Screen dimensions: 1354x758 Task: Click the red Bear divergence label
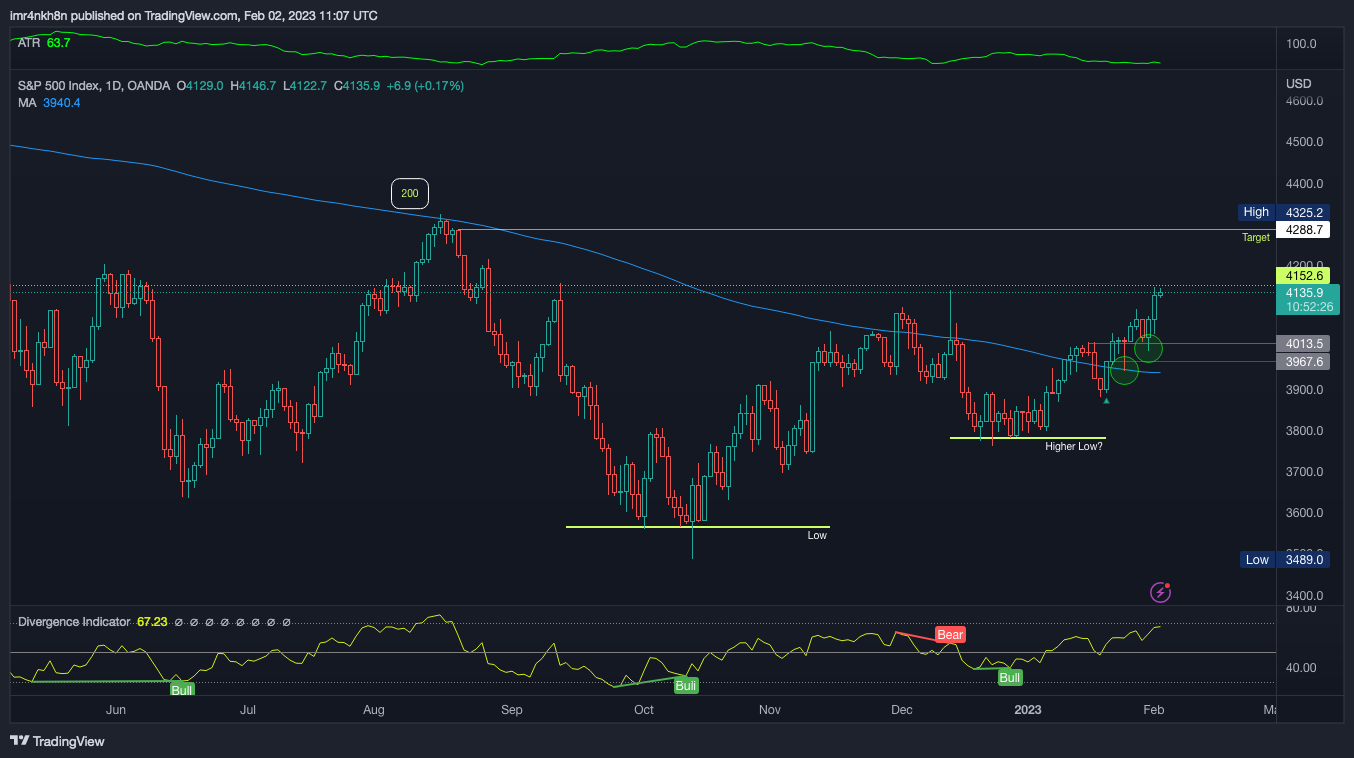pos(950,634)
